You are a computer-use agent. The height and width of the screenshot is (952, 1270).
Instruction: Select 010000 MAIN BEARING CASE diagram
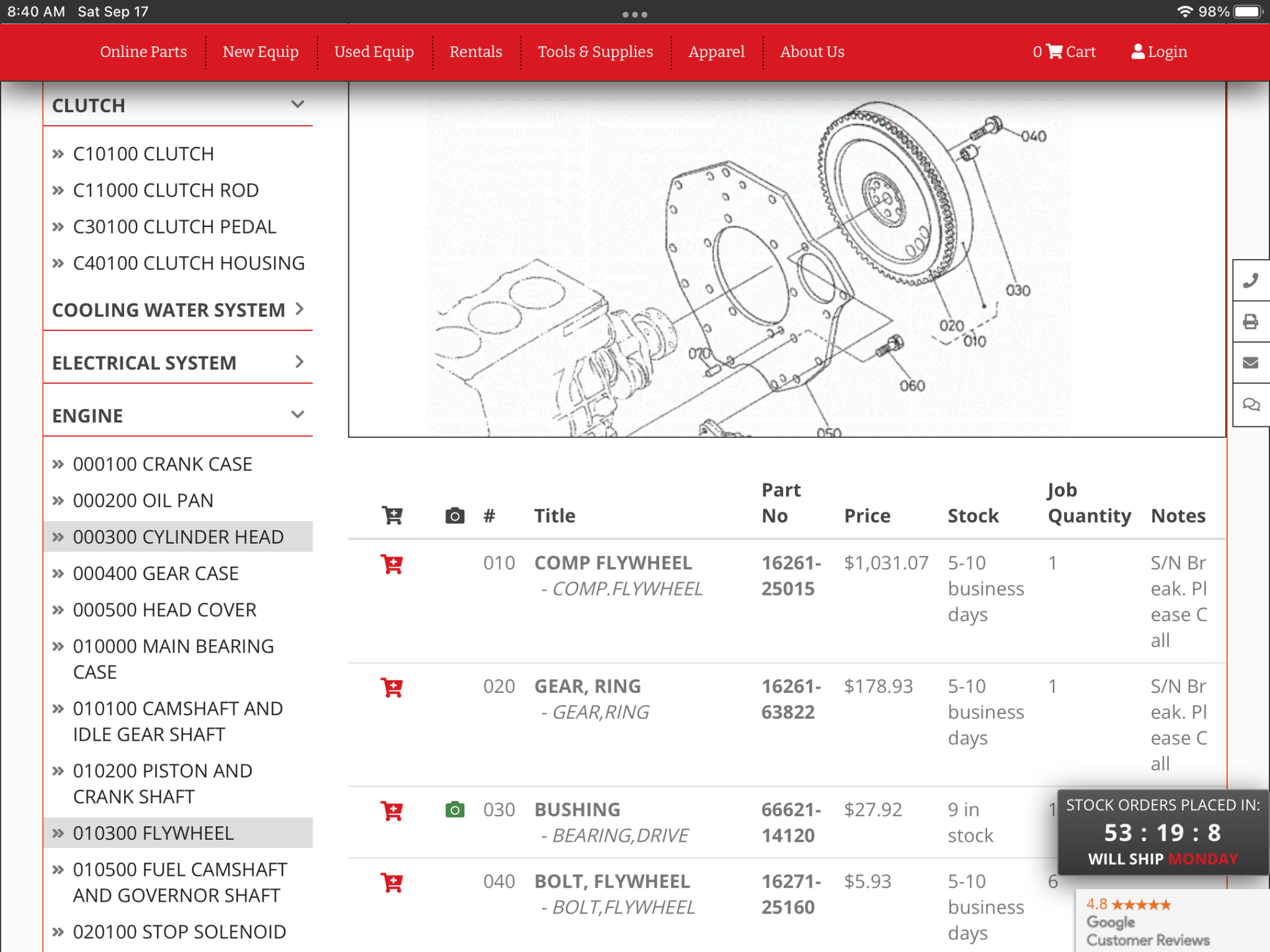click(173, 659)
